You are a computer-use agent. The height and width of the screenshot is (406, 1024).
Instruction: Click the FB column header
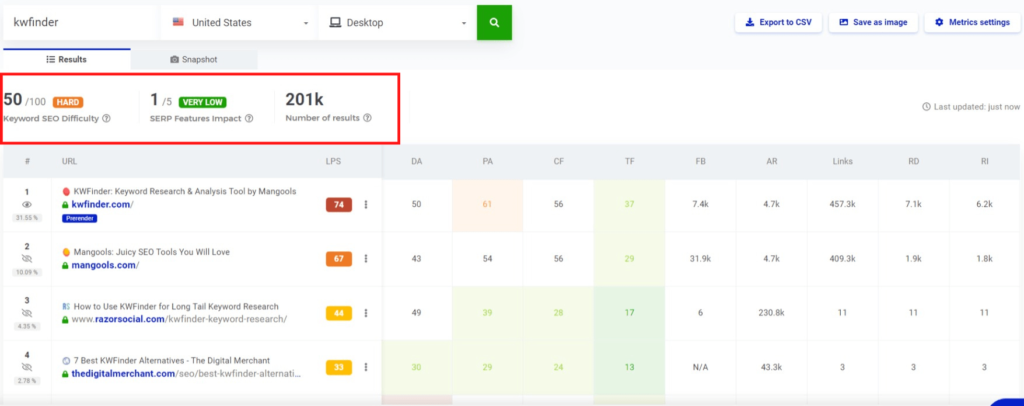click(x=700, y=161)
